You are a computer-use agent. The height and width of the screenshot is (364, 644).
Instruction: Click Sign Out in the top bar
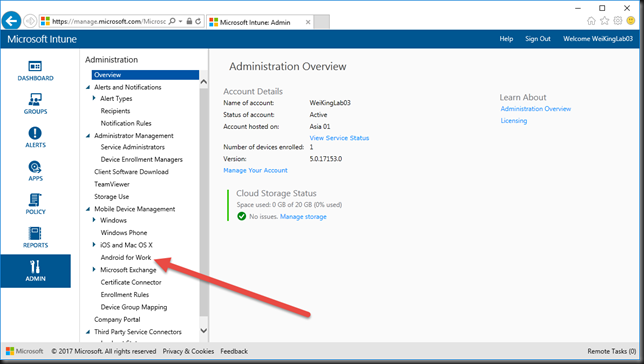coord(538,39)
